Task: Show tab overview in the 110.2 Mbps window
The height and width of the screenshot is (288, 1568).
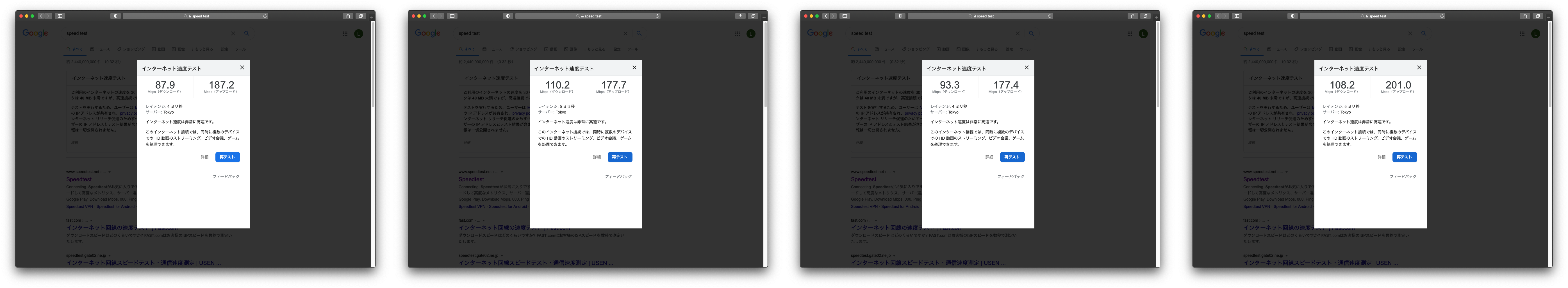Action: coord(753,16)
